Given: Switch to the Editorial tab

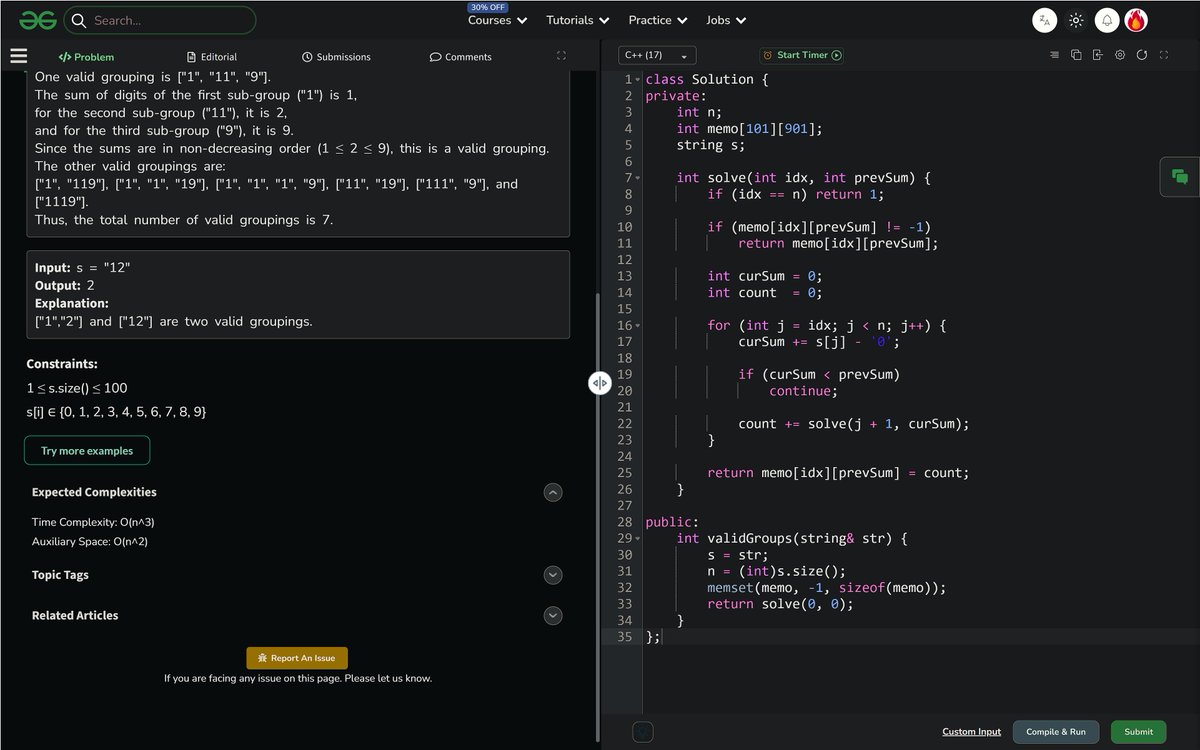Looking at the screenshot, I should point(212,57).
